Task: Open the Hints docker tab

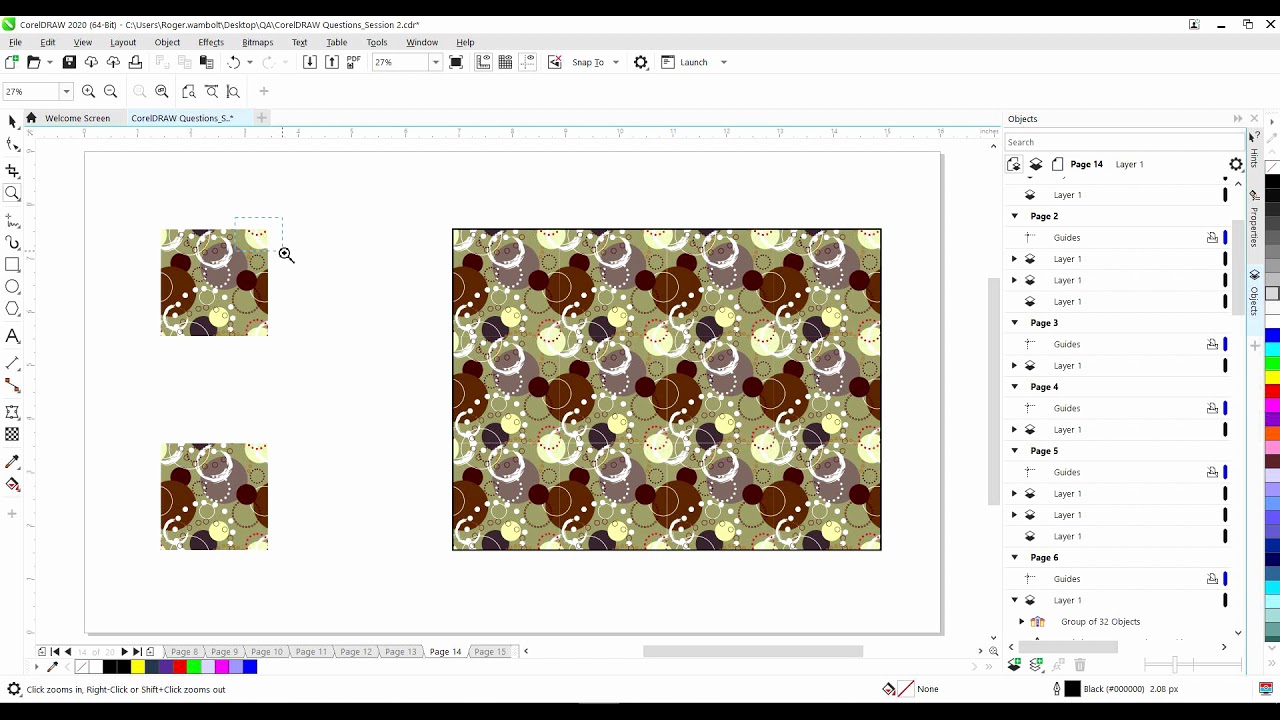Action: coord(1254,152)
